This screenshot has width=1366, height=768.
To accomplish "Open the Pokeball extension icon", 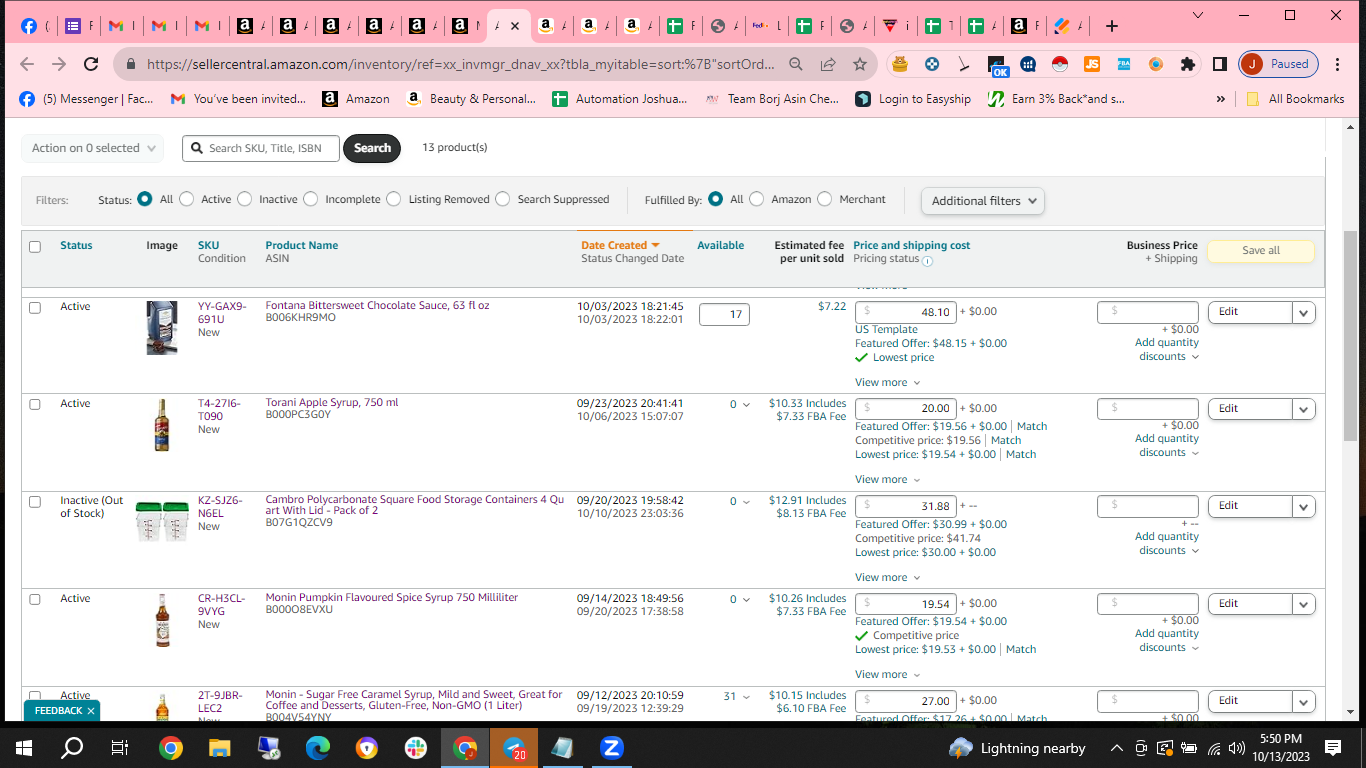I will [x=1060, y=64].
